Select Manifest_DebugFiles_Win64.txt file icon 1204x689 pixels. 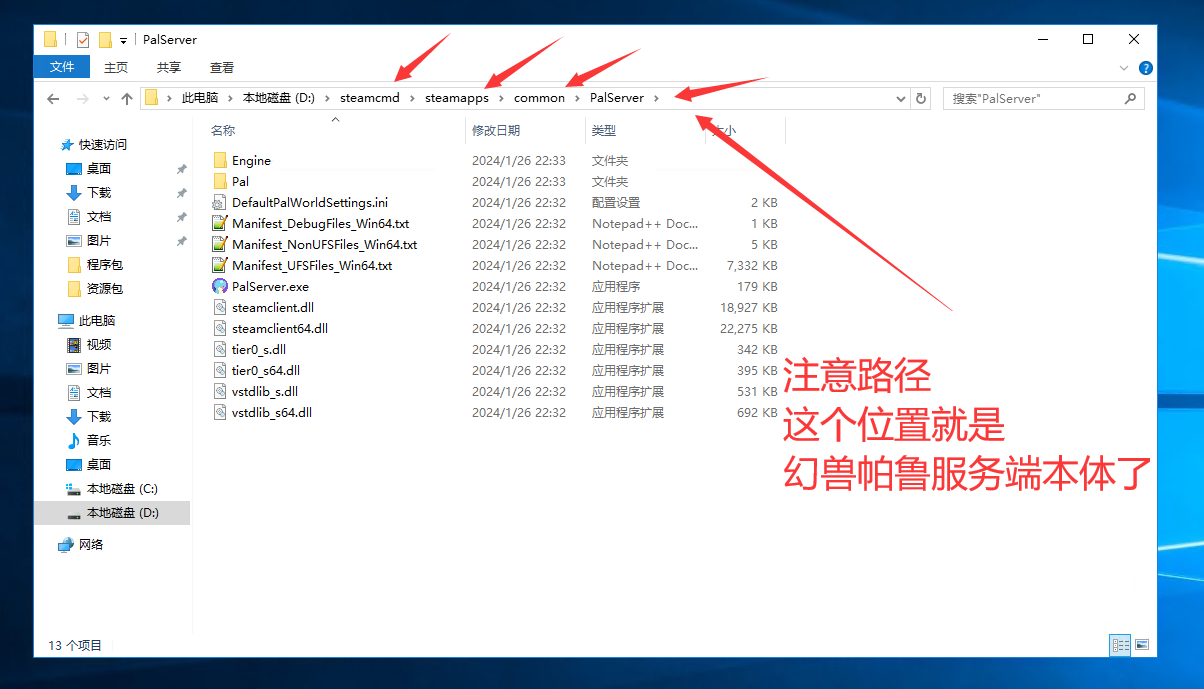coord(220,223)
